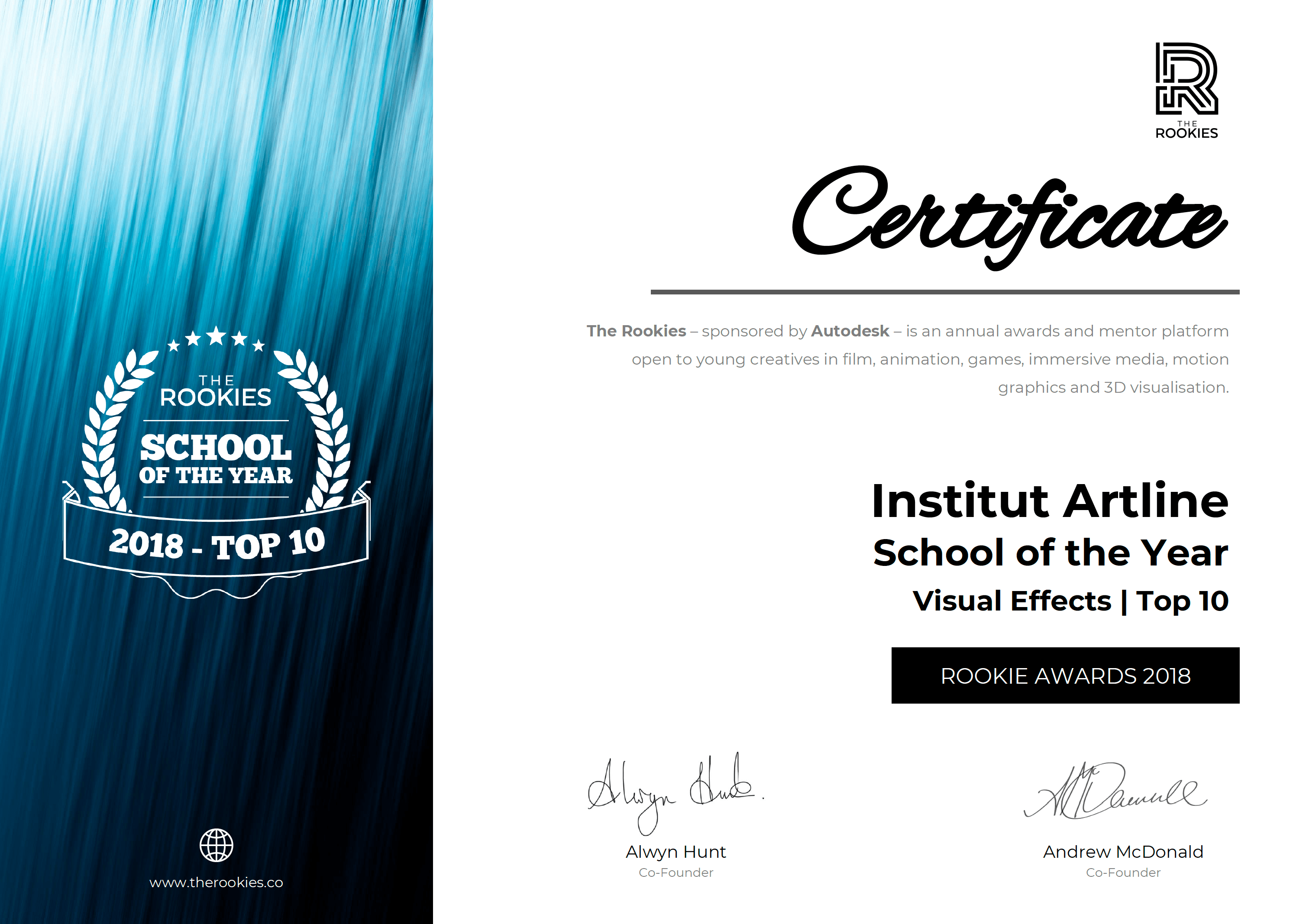This screenshot has width=1306, height=924.
Task: Click the bold 'Autodesk' sponsor word
Action: pos(850,331)
